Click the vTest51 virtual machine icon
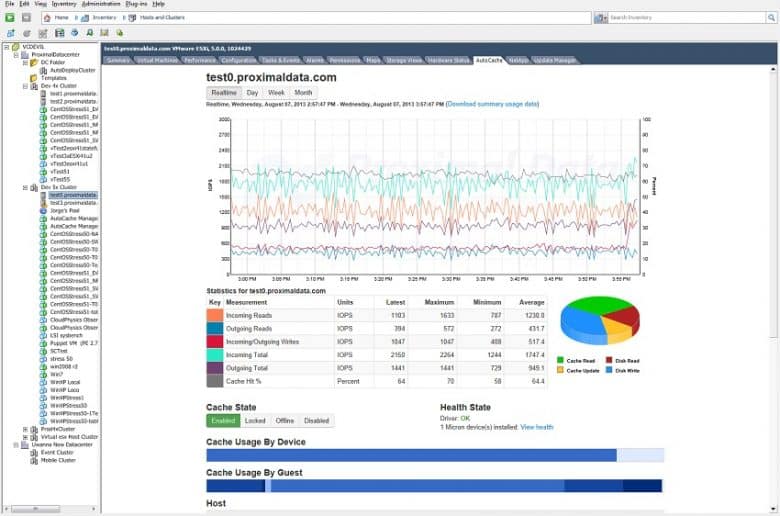780x516 pixels. click(43, 172)
